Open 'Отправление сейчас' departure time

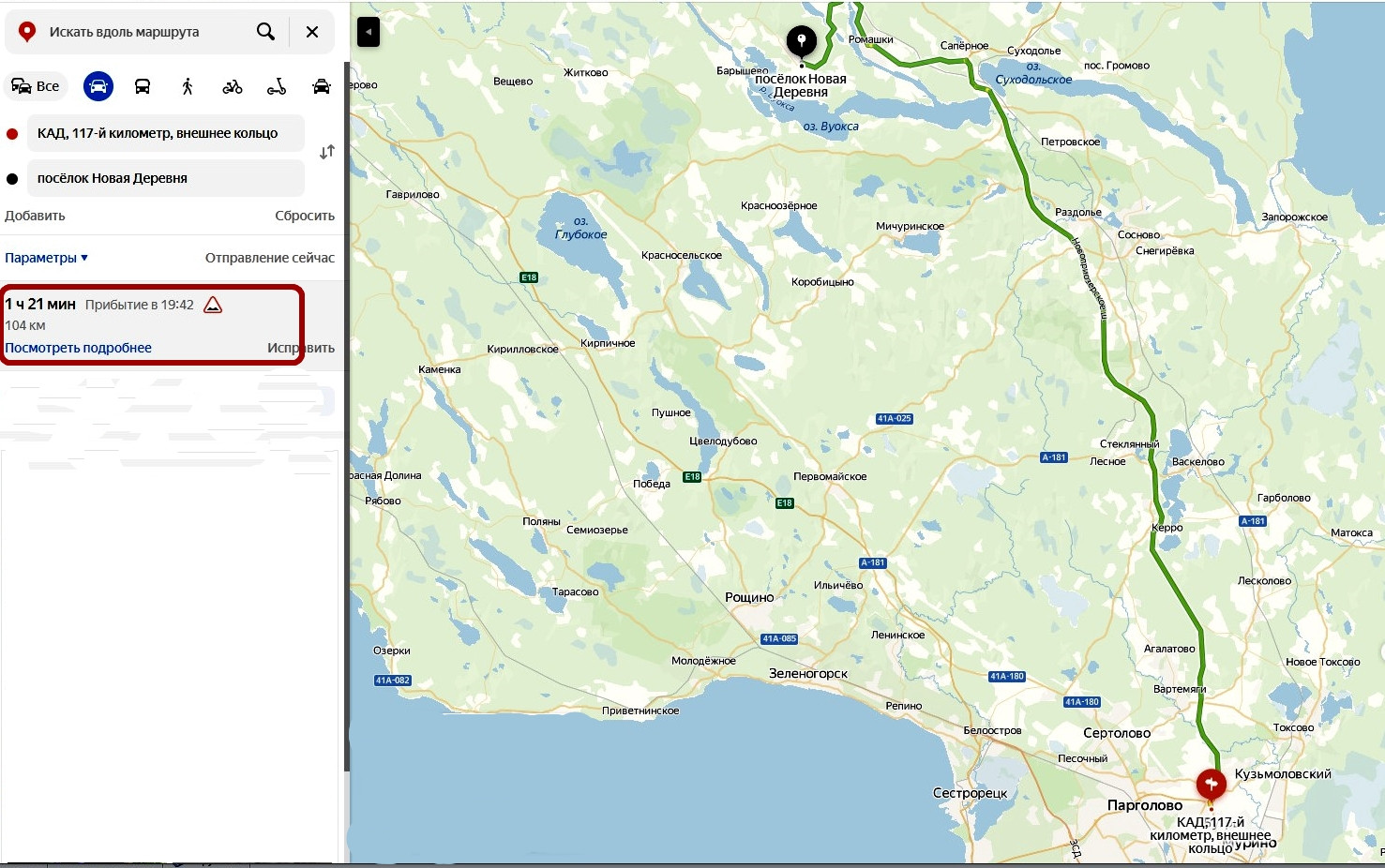point(270,258)
